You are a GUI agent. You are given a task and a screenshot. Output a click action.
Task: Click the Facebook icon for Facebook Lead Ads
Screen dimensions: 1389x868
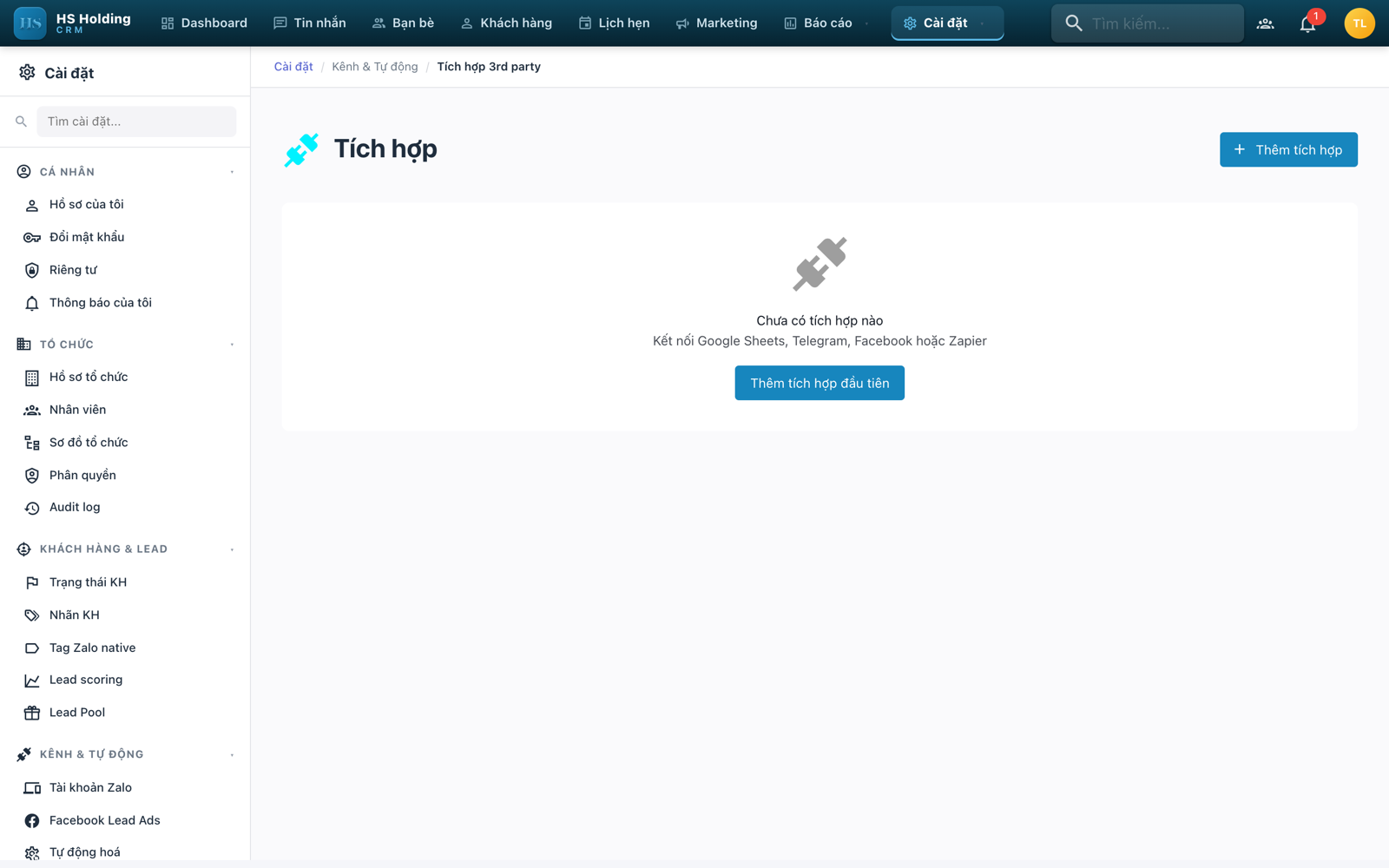click(x=32, y=820)
